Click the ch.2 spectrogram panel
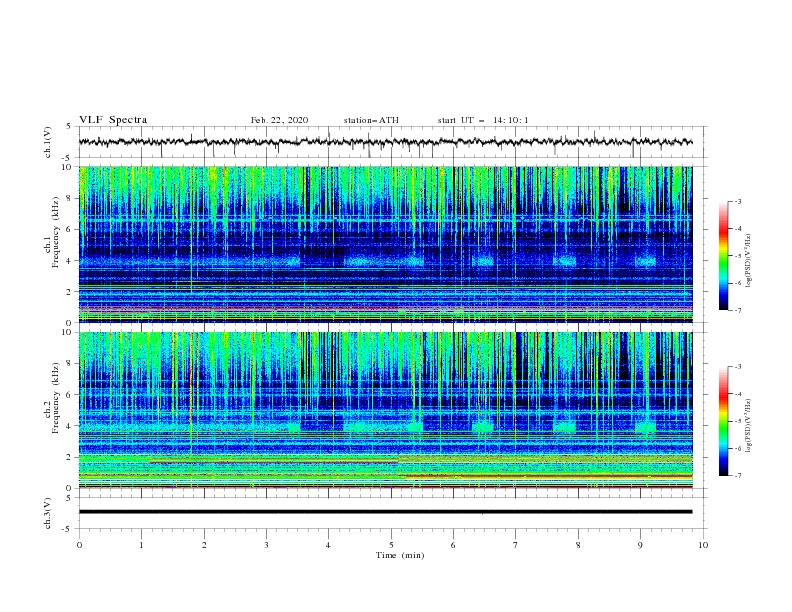This screenshot has width=792, height=612. coord(385,410)
